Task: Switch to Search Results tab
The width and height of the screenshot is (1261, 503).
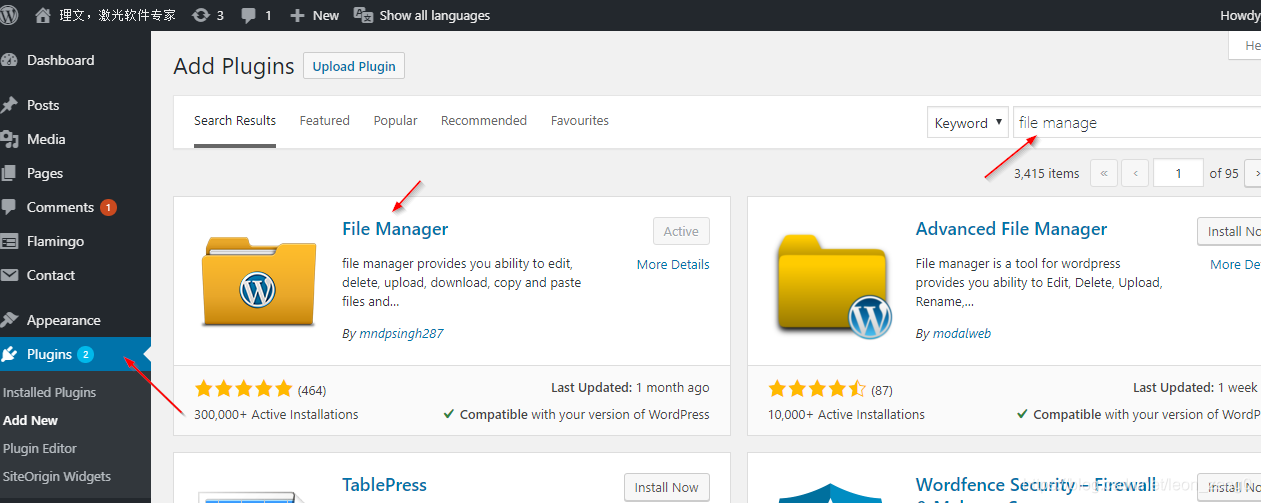Action: point(235,120)
